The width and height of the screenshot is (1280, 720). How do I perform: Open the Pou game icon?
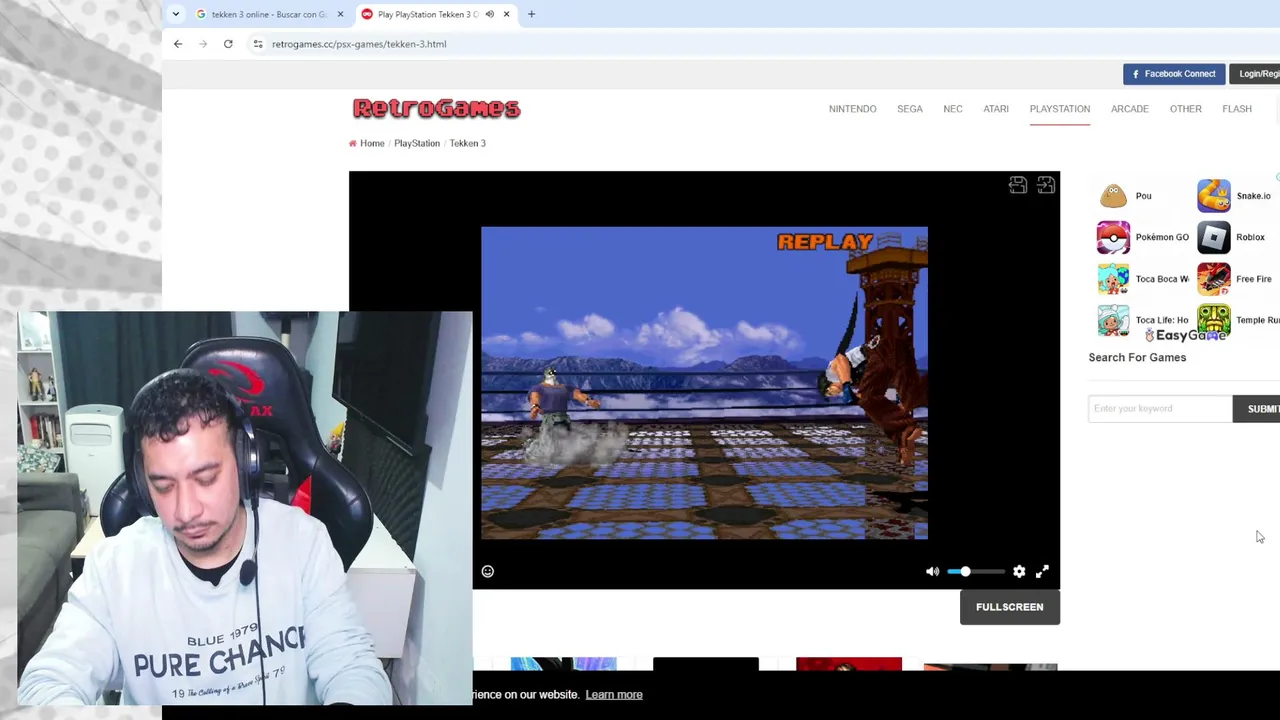tap(1113, 196)
